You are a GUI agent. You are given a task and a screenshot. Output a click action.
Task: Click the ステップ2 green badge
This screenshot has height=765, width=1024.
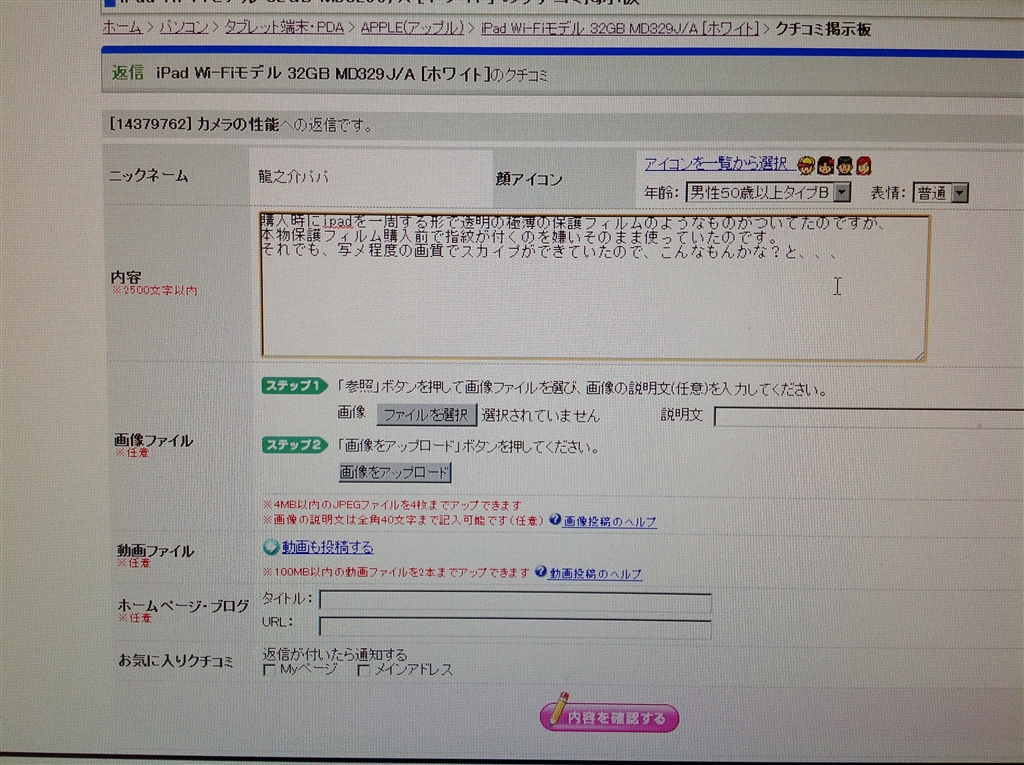coord(294,446)
